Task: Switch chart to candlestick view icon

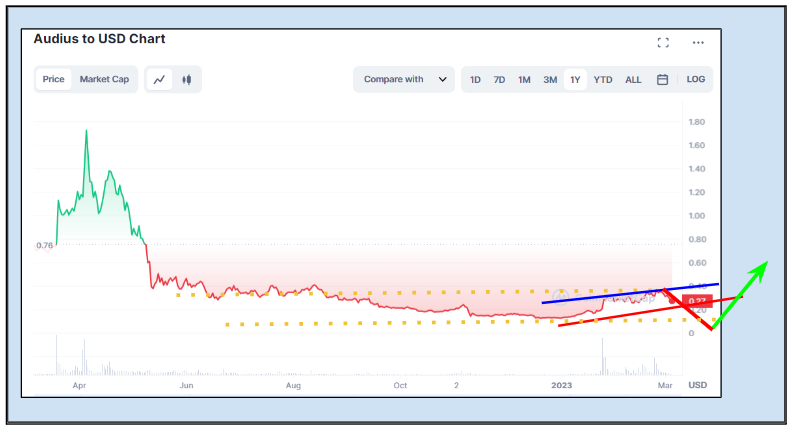Action: coord(187,79)
